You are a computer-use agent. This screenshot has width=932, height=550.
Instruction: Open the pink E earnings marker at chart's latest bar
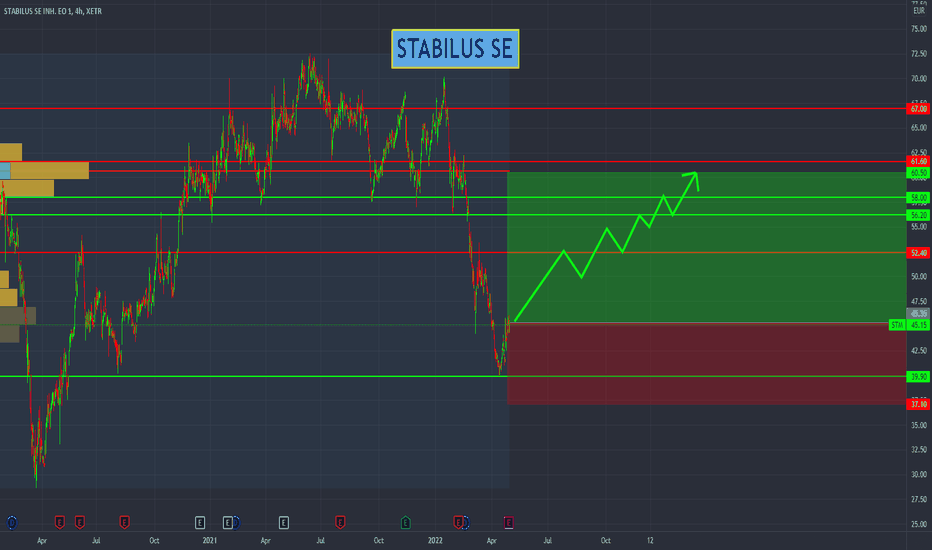pyautogui.click(x=508, y=523)
